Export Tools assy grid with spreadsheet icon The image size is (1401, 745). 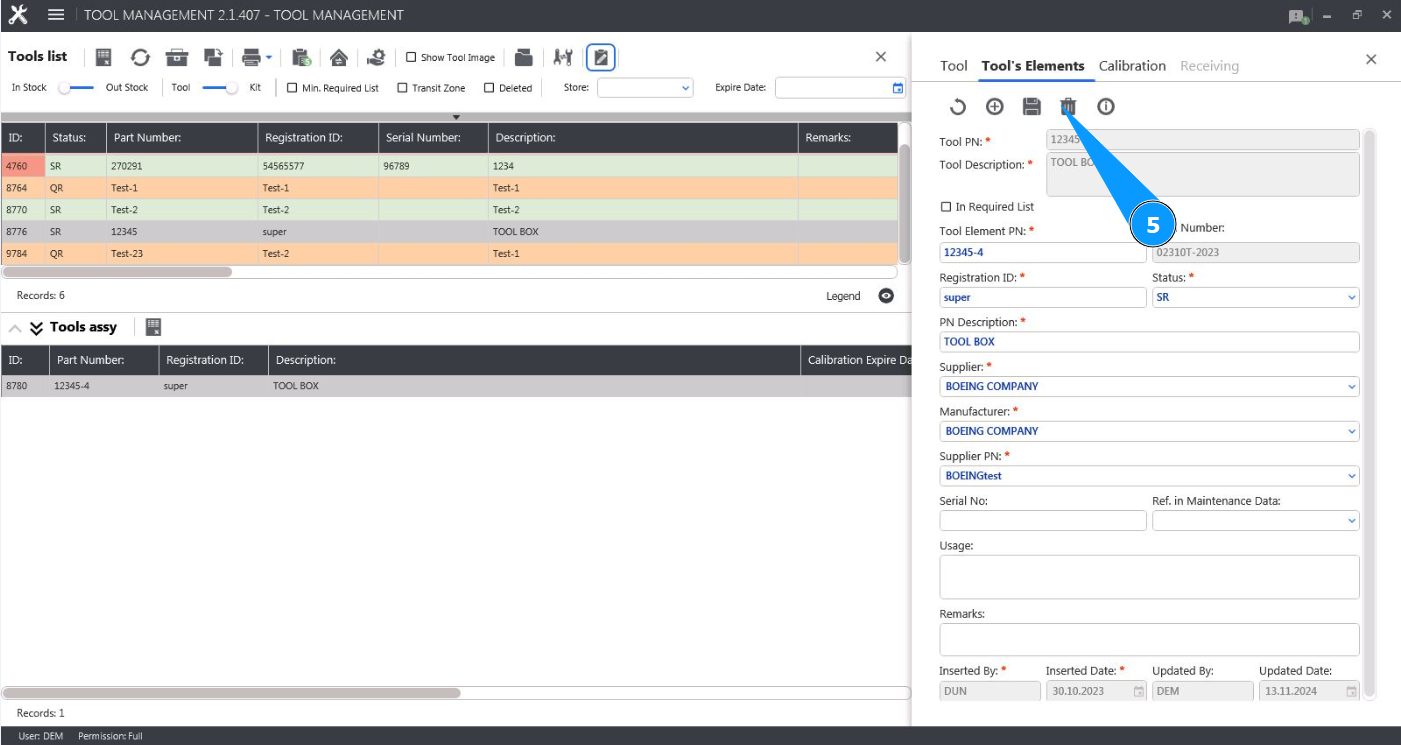pyautogui.click(x=153, y=327)
